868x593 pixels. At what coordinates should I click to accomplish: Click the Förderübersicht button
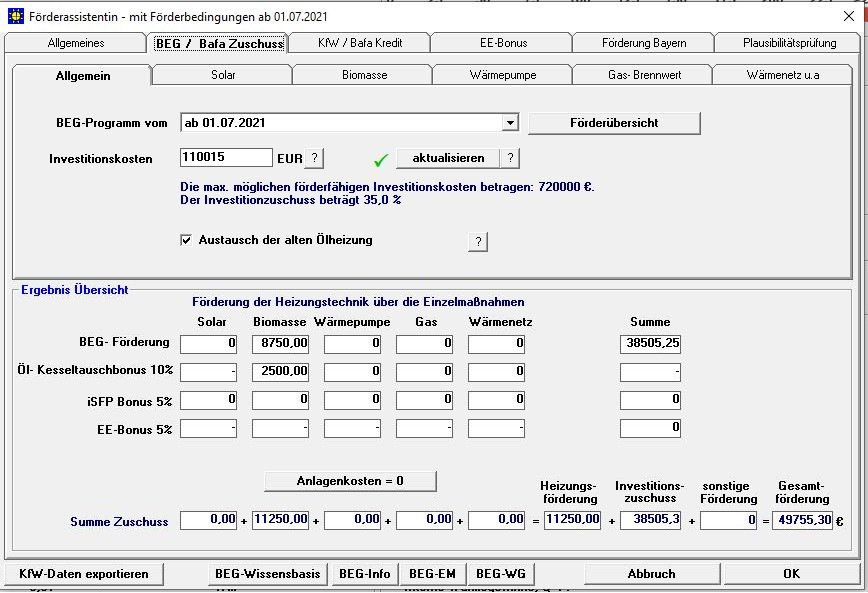614,123
